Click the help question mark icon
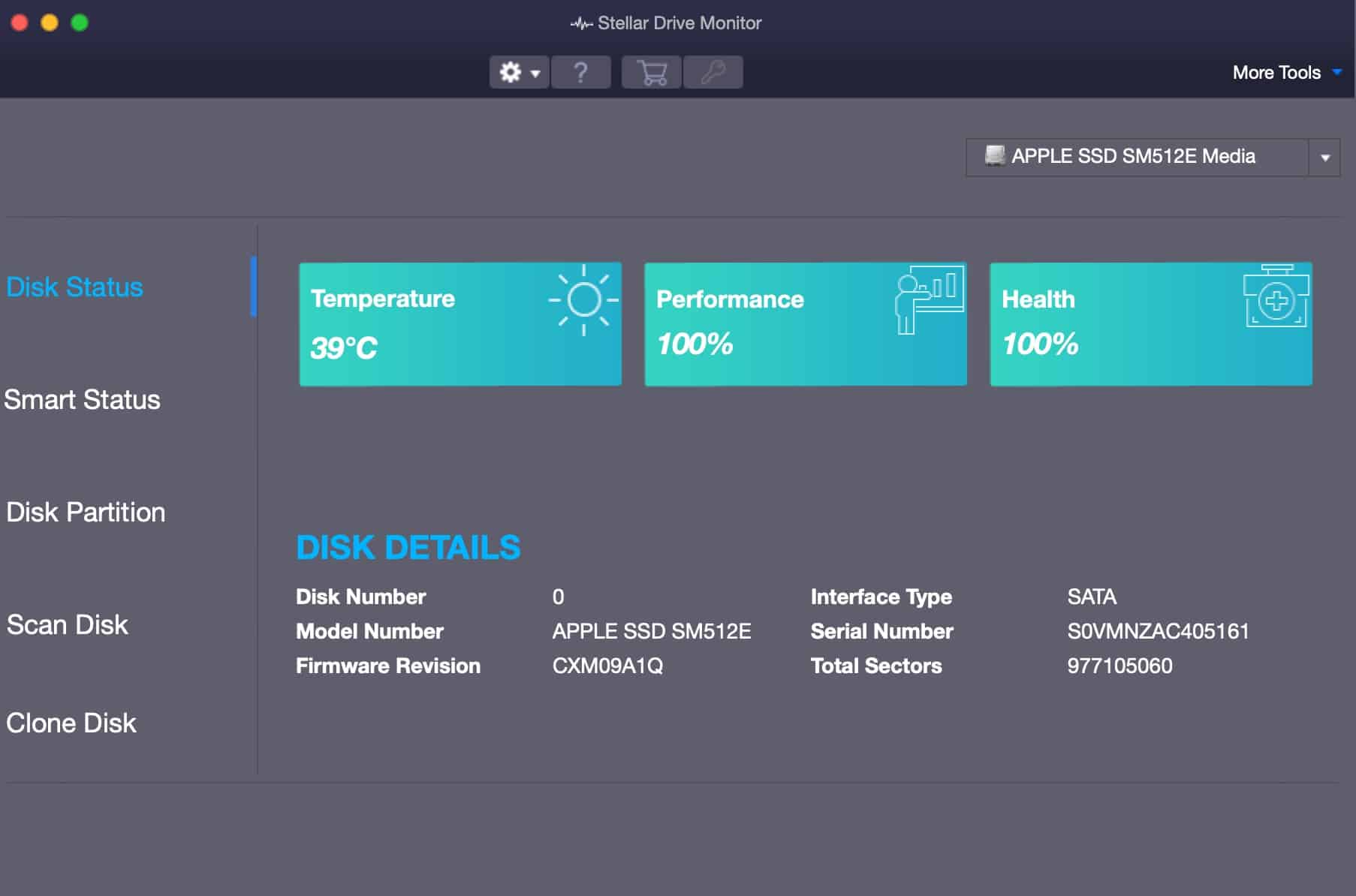This screenshot has width=1356, height=896. pos(582,72)
